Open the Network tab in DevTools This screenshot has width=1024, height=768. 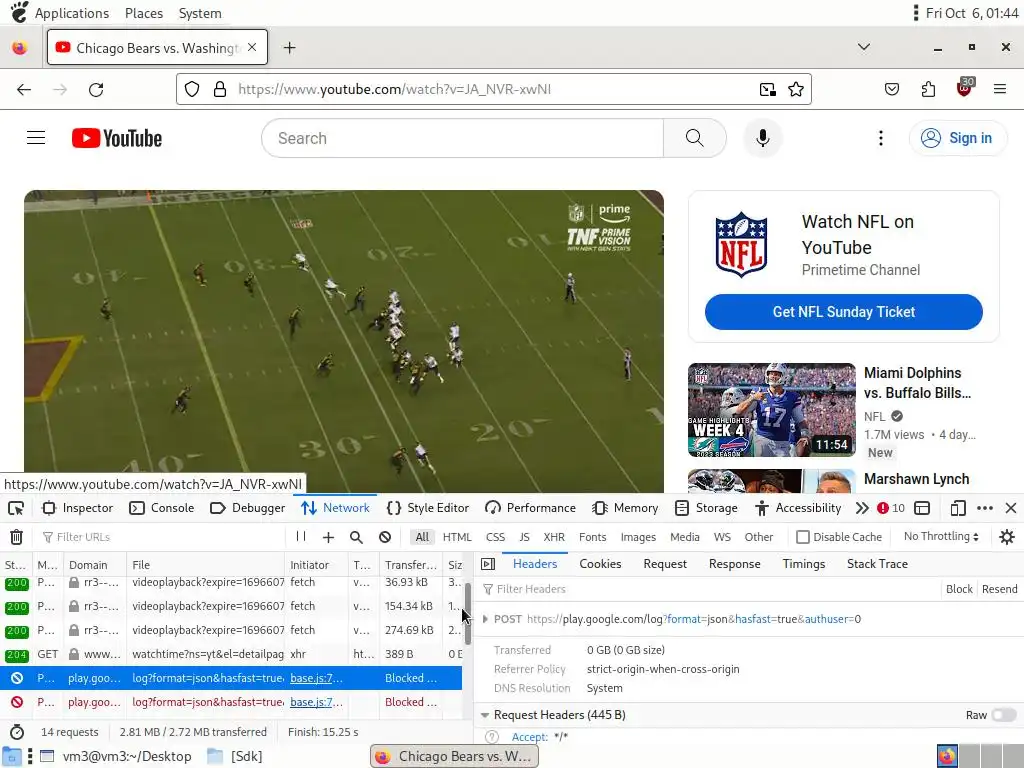coord(336,508)
